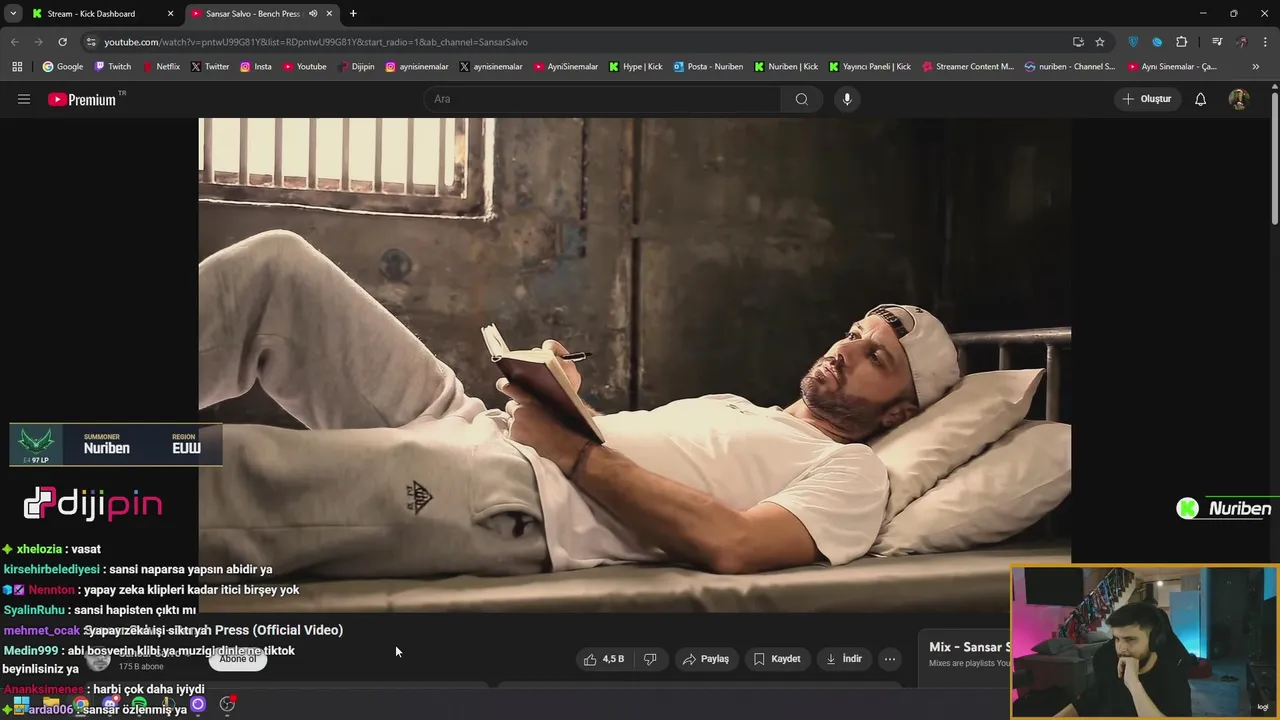1280x720 pixels.
Task: View site information icon in address bar
Action: click(x=91, y=42)
